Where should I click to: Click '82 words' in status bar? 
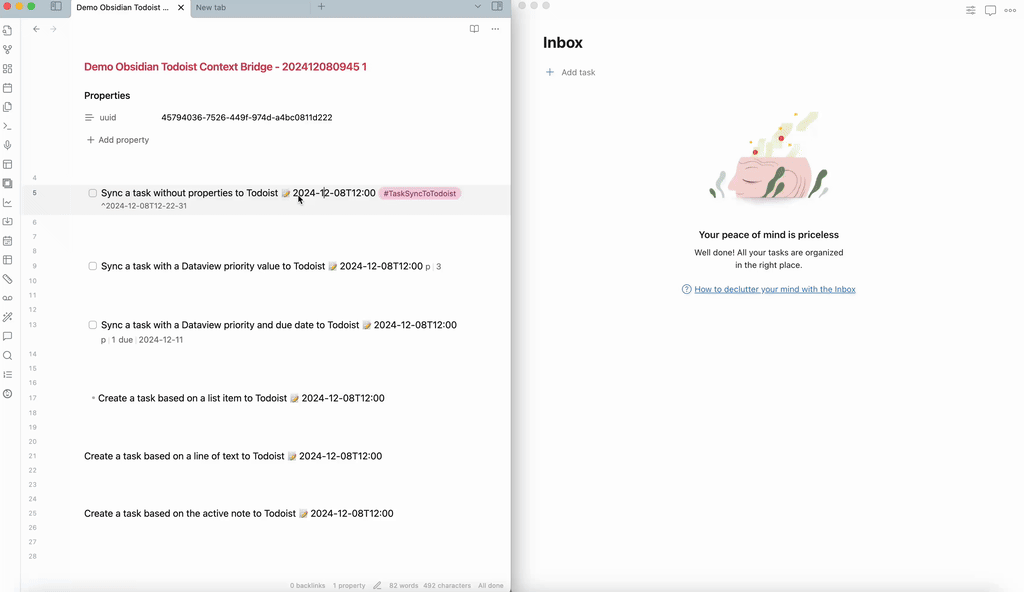(404, 585)
